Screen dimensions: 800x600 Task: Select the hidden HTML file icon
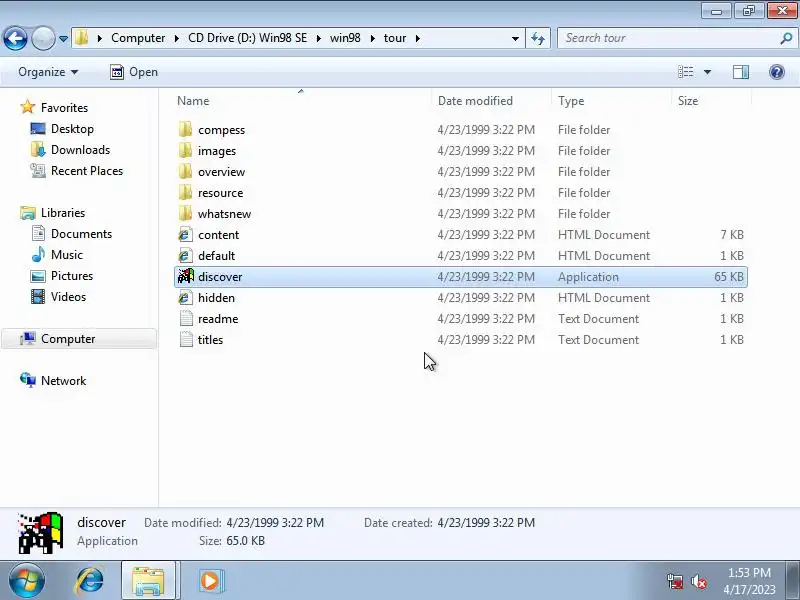(185, 297)
